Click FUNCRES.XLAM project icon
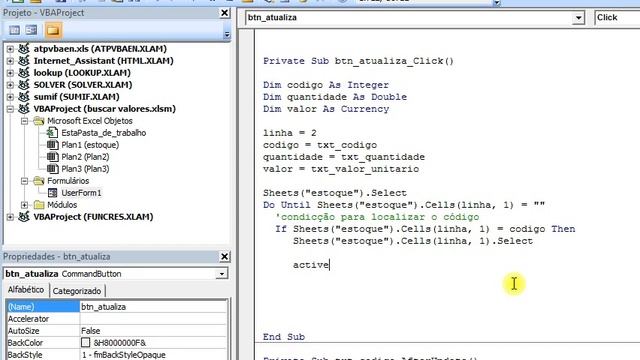 pos(24,217)
